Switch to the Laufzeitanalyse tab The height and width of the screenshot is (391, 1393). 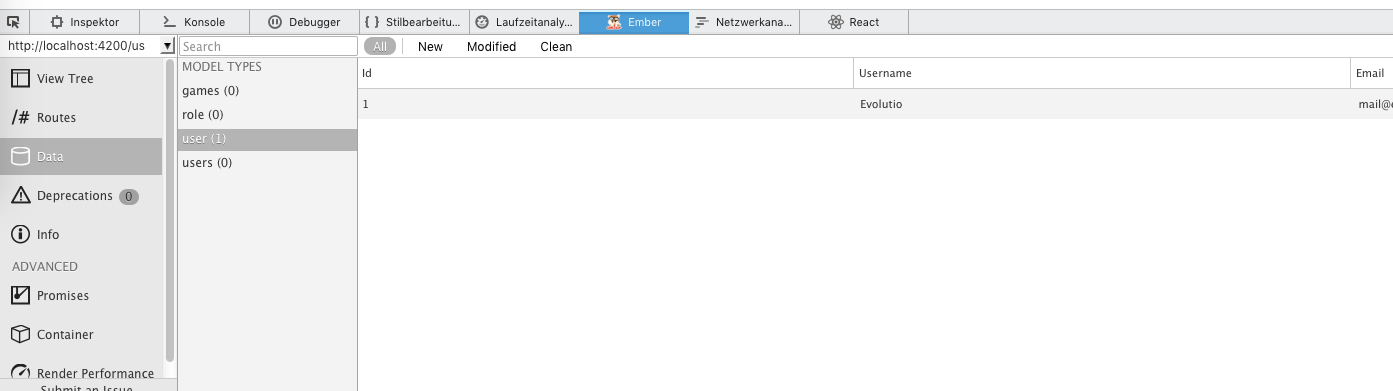524,22
